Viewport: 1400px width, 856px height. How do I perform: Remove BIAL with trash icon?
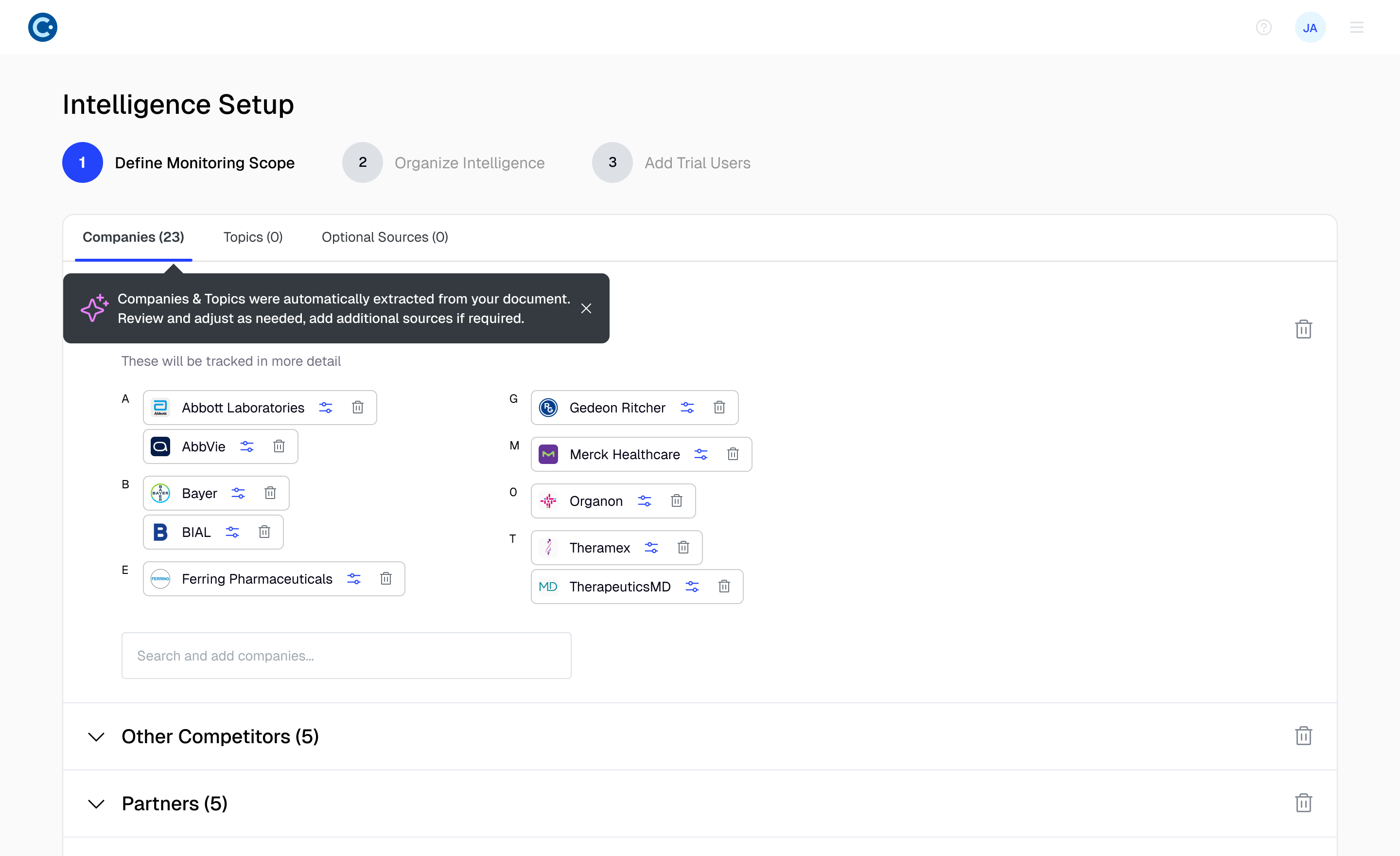point(264,532)
